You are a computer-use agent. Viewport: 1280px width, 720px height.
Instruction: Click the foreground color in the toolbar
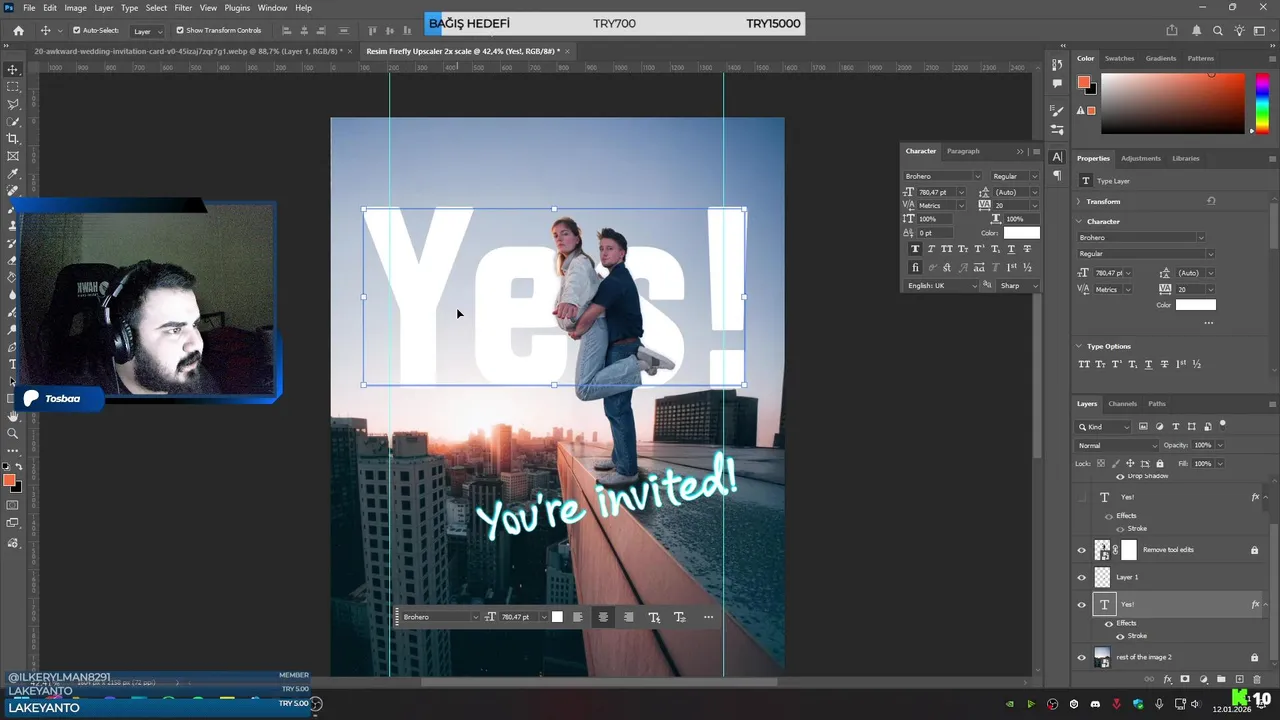9,481
